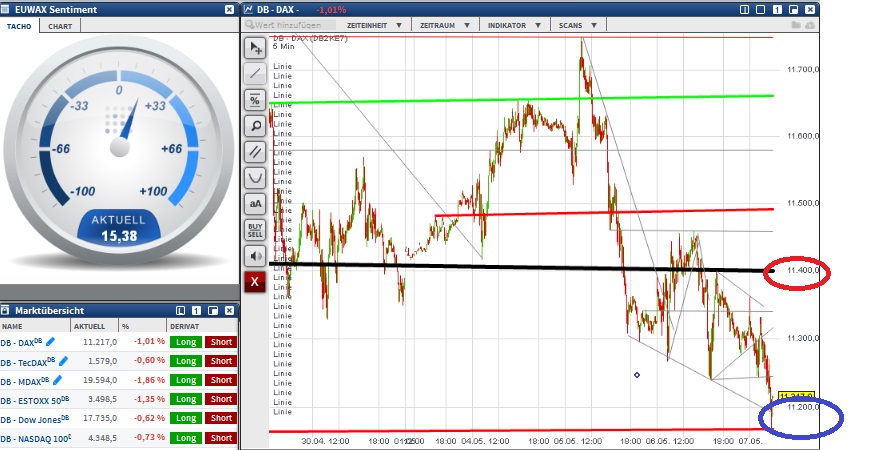
Task: Close the EUWAX Sentiment panel
Action: click(x=229, y=10)
